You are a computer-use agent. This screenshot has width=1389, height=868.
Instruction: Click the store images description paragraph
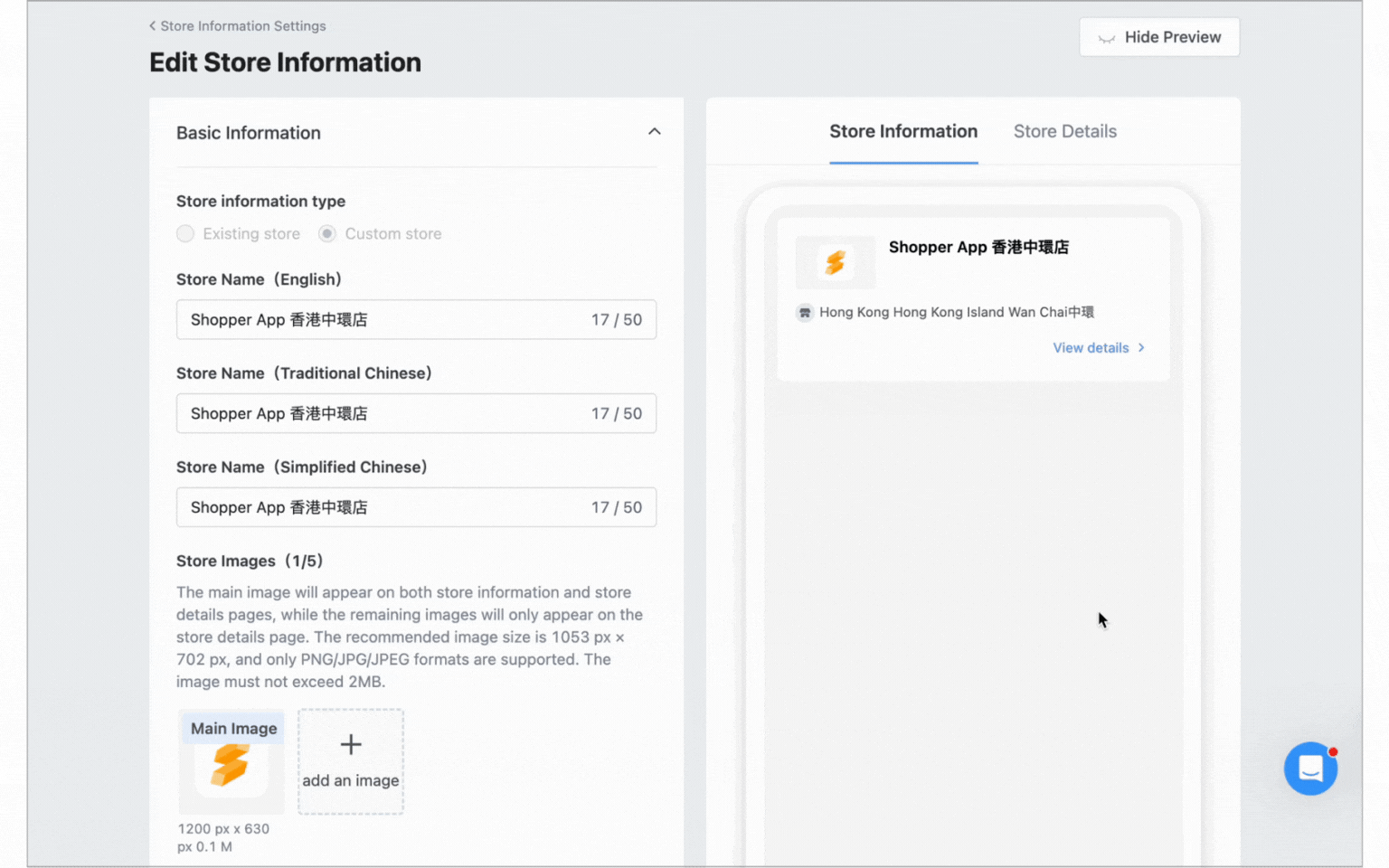coord(410,637)
